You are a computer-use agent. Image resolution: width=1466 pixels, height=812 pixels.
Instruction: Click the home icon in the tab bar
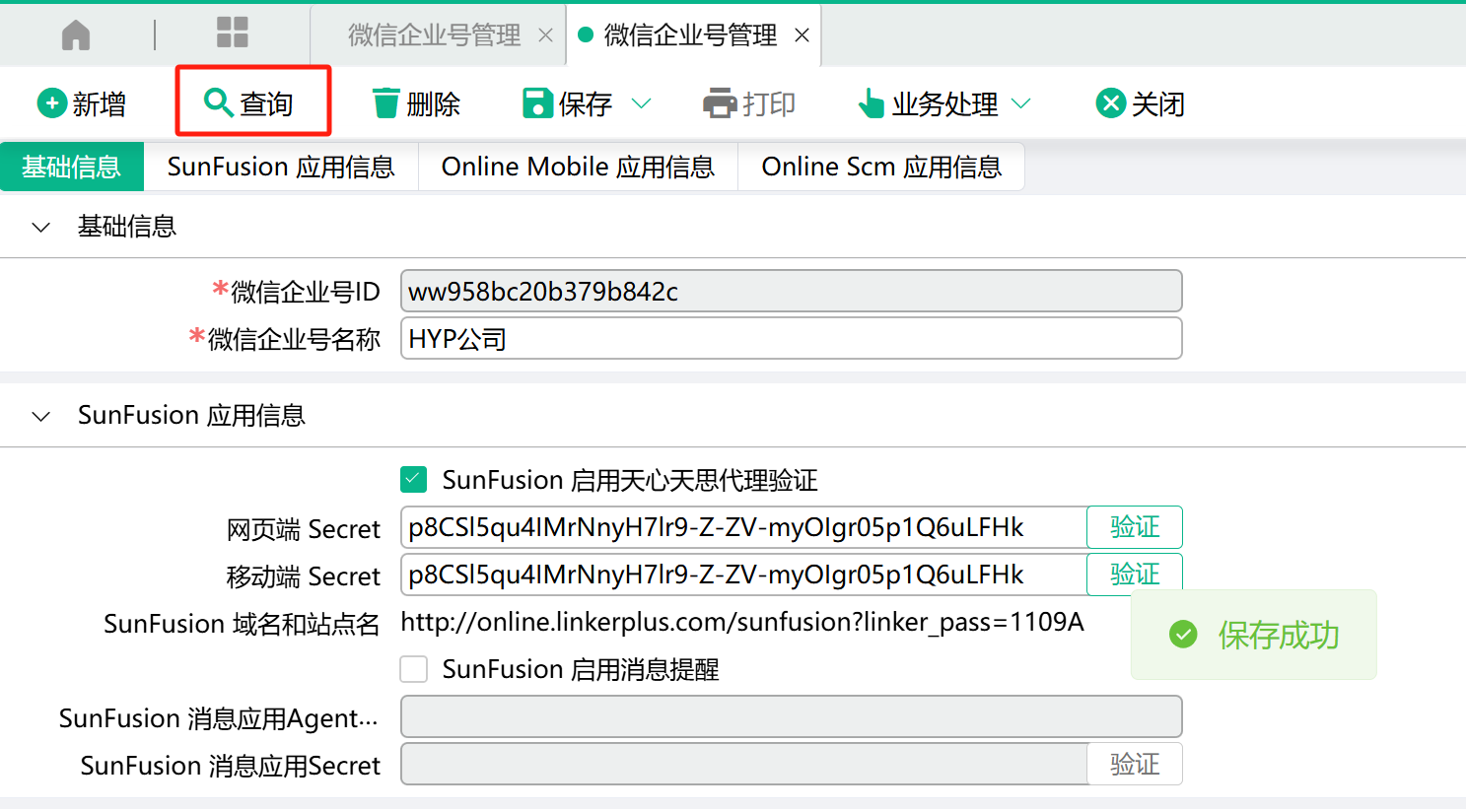click(x=76, y=35)
